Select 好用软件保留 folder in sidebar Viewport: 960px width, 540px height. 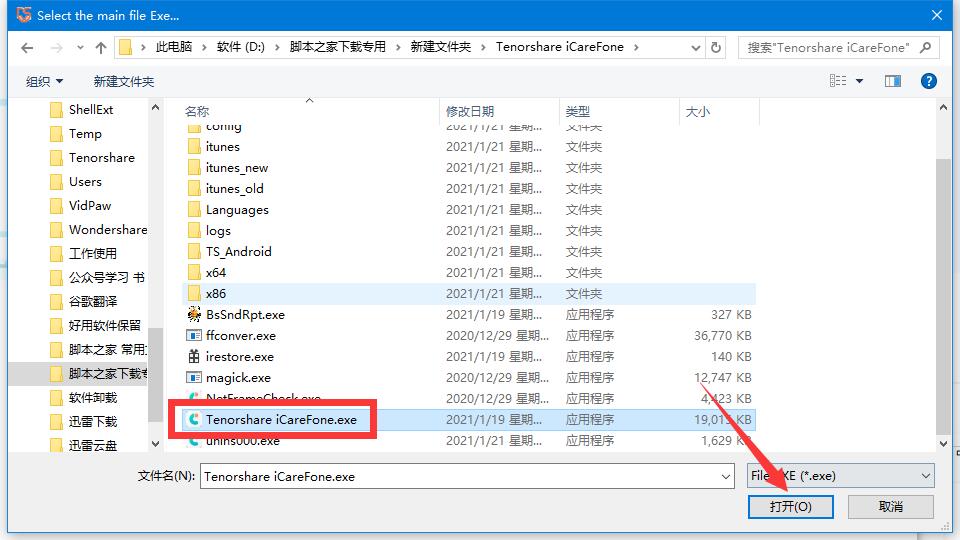(105, 325)
